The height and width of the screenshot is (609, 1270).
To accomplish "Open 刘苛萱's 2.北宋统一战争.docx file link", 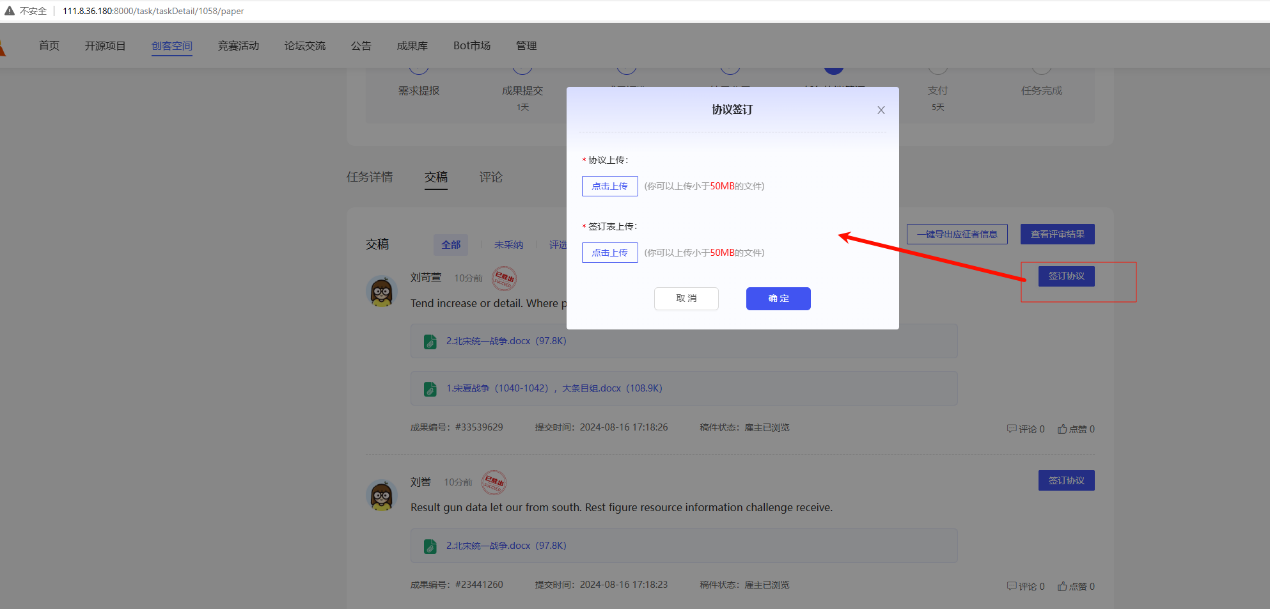I will (x=507, y=341).
